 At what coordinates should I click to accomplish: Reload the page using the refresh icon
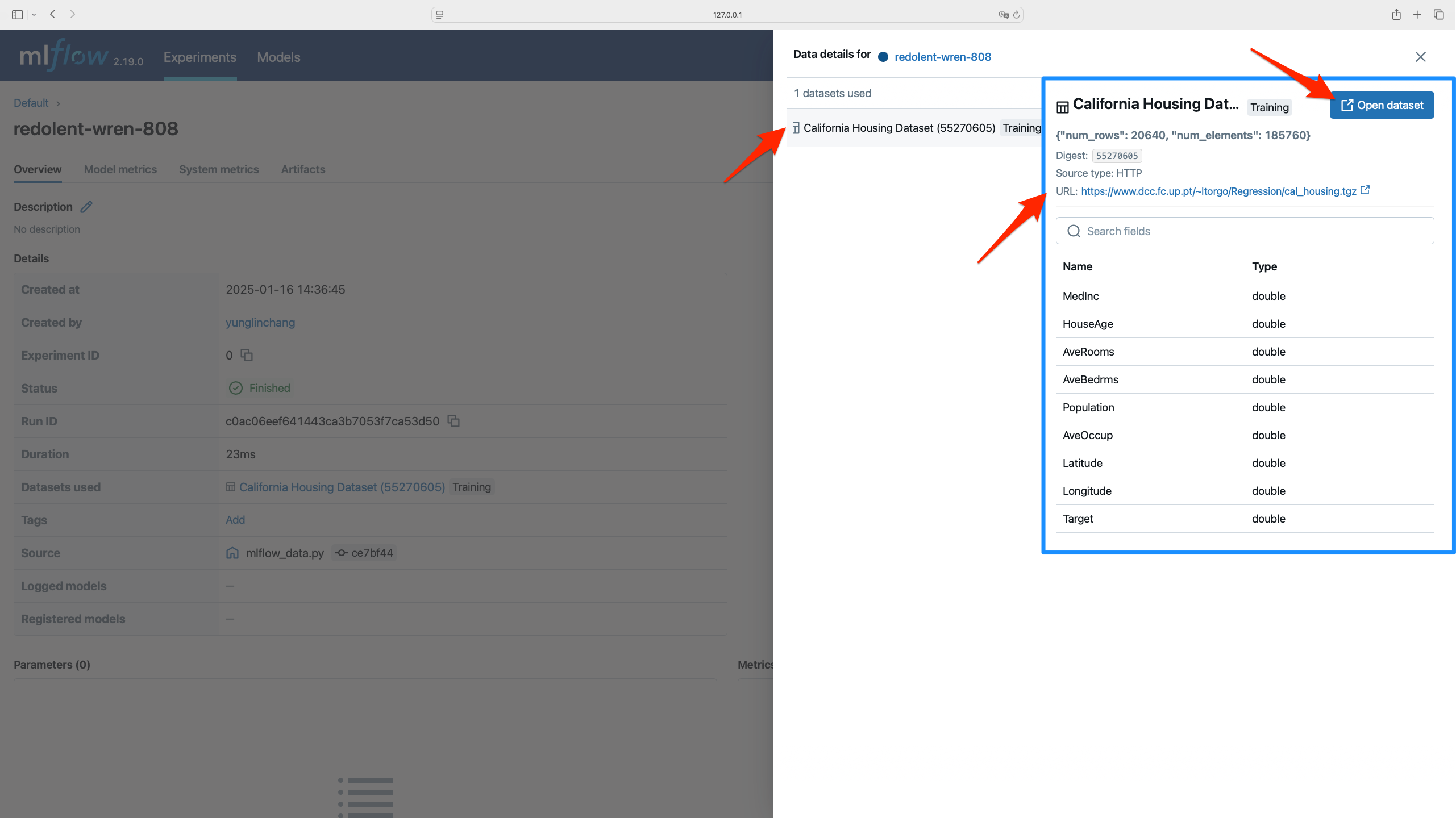1017,15
